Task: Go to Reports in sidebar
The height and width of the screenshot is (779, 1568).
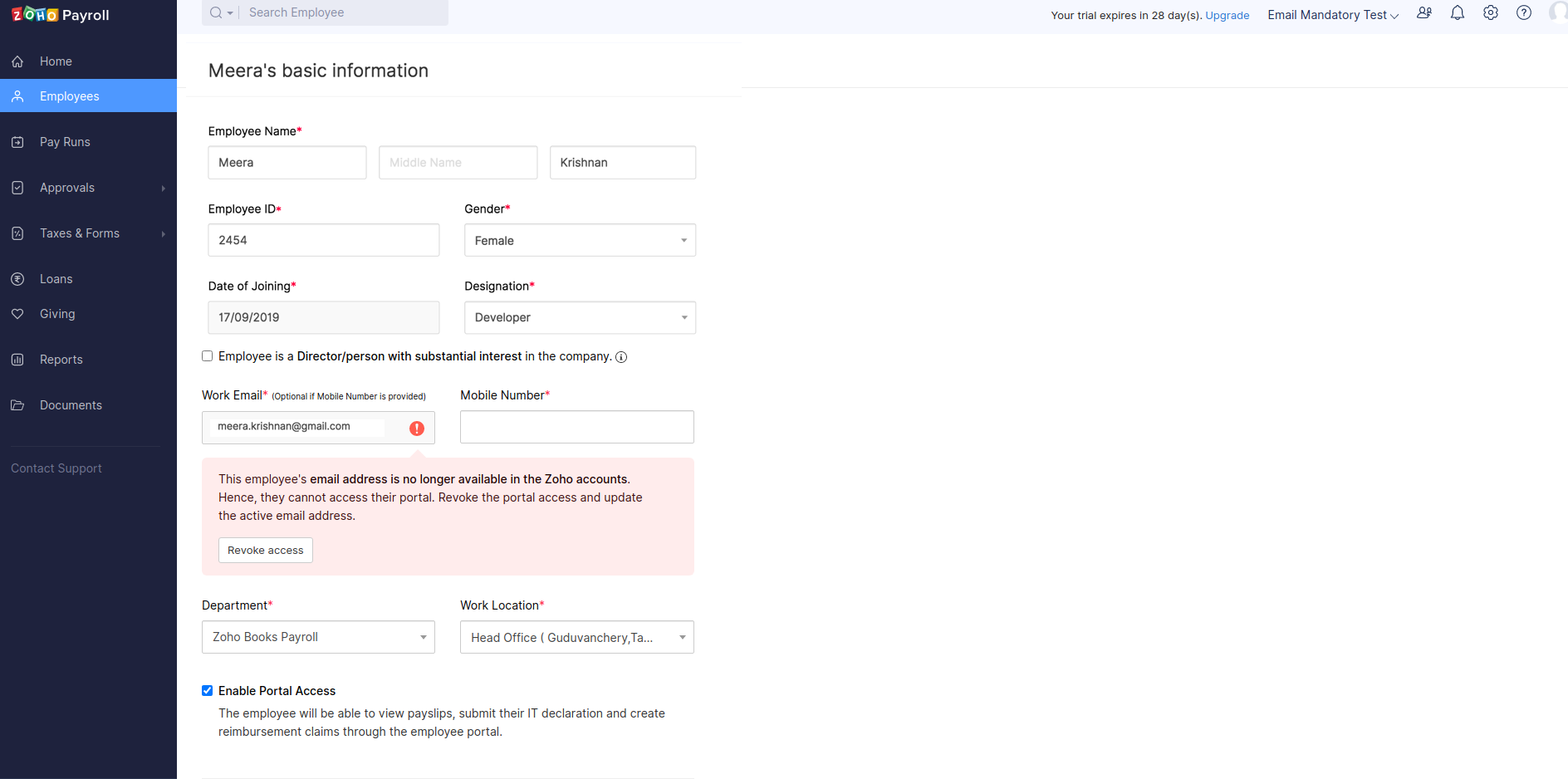Action: pyautogui.click(x=61, y=360)
